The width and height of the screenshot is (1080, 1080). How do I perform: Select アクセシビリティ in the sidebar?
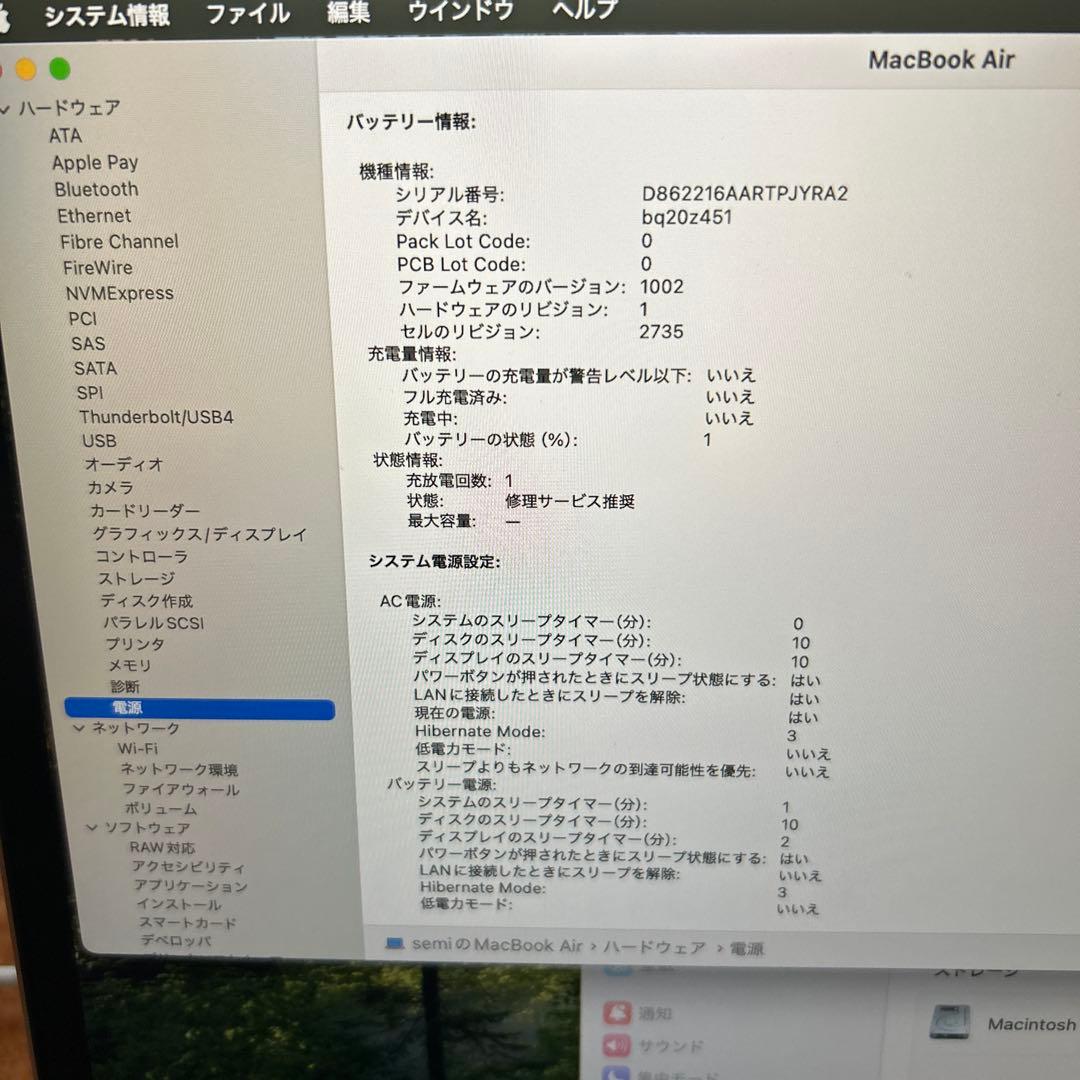tap(188, 867)
